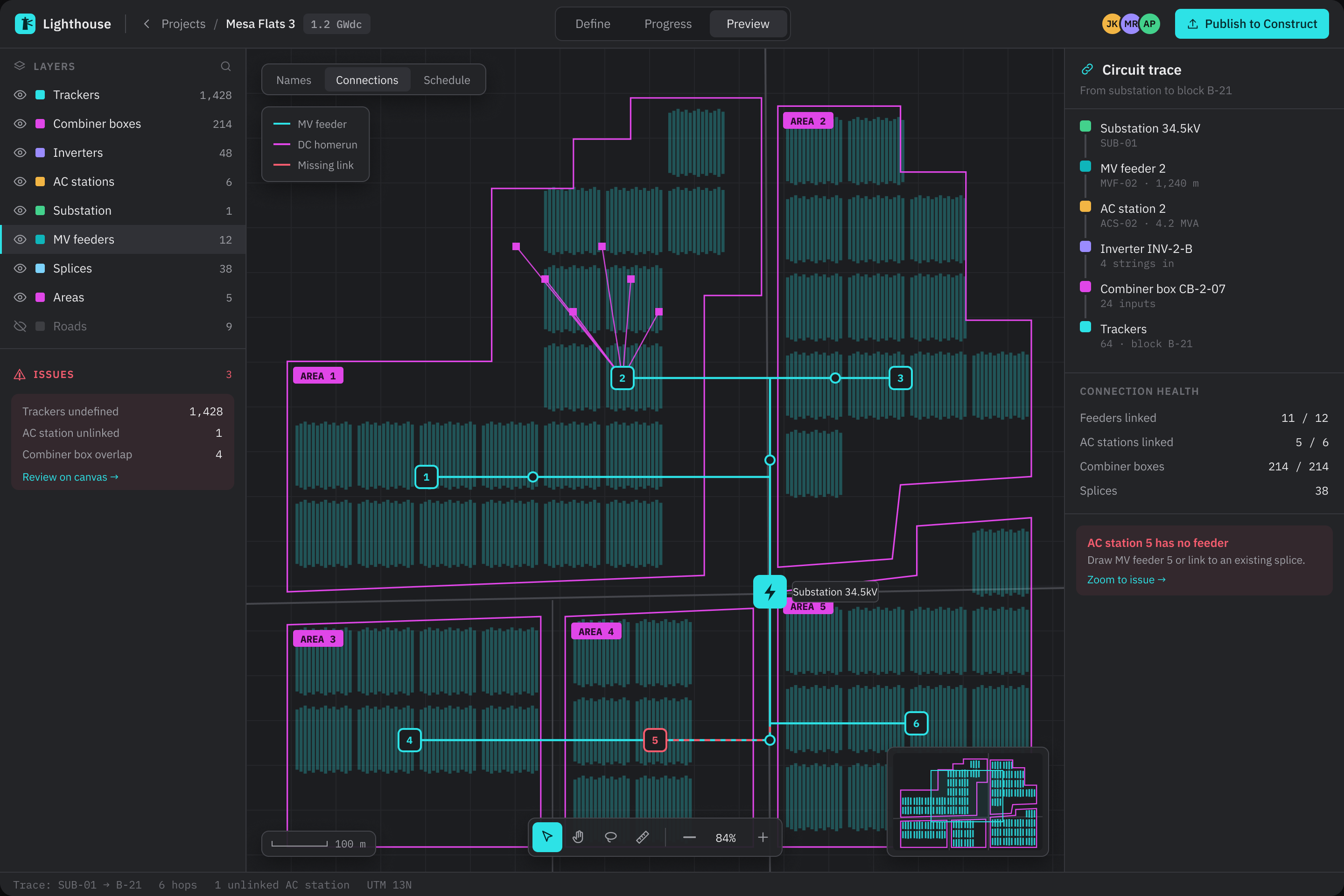The image size is (1344, 896).
Task: Click the Feeders linked health row
Action: coord(1204,418)
